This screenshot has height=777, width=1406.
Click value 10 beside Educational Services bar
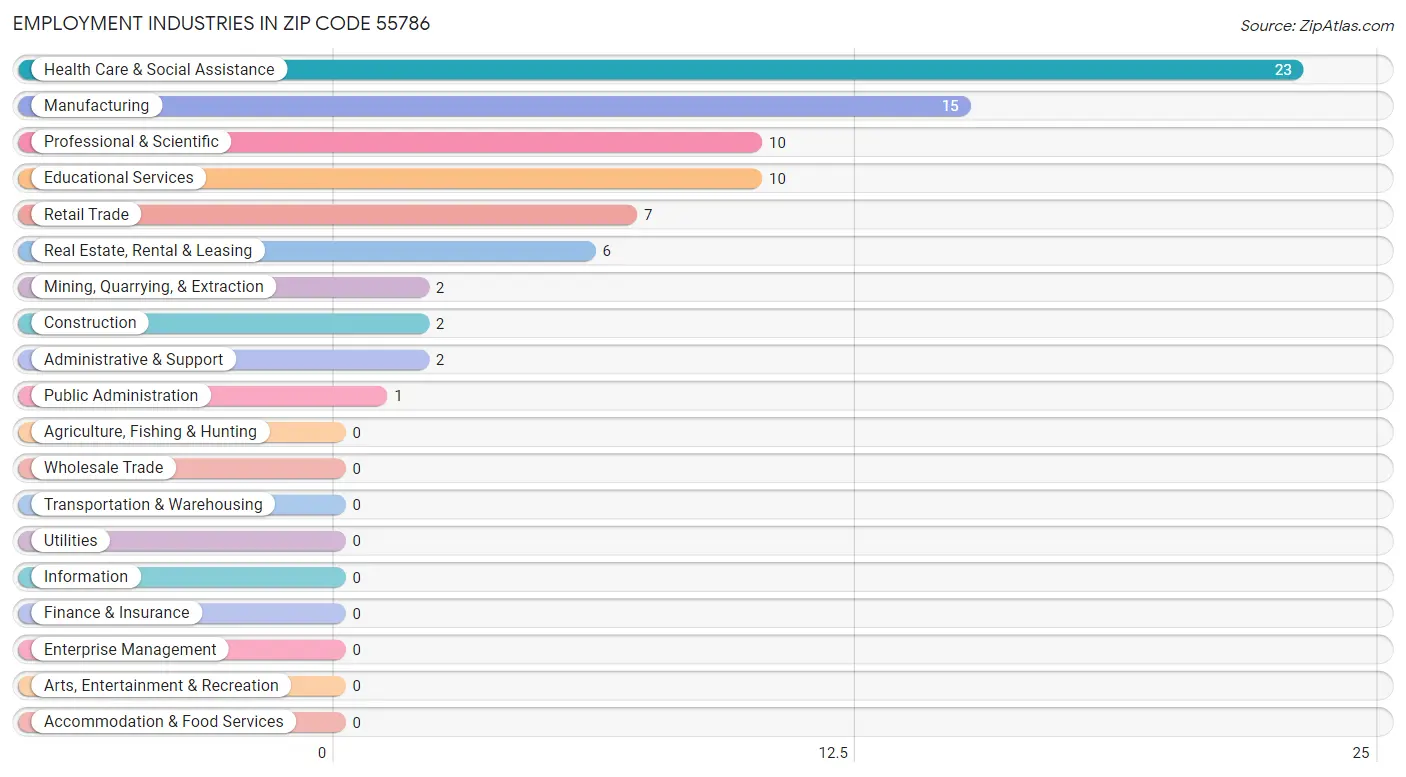(x=777, y=179)
